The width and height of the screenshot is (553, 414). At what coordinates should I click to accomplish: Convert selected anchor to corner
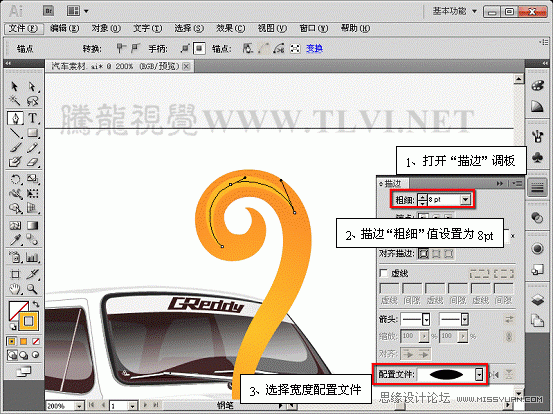(121, 48)
